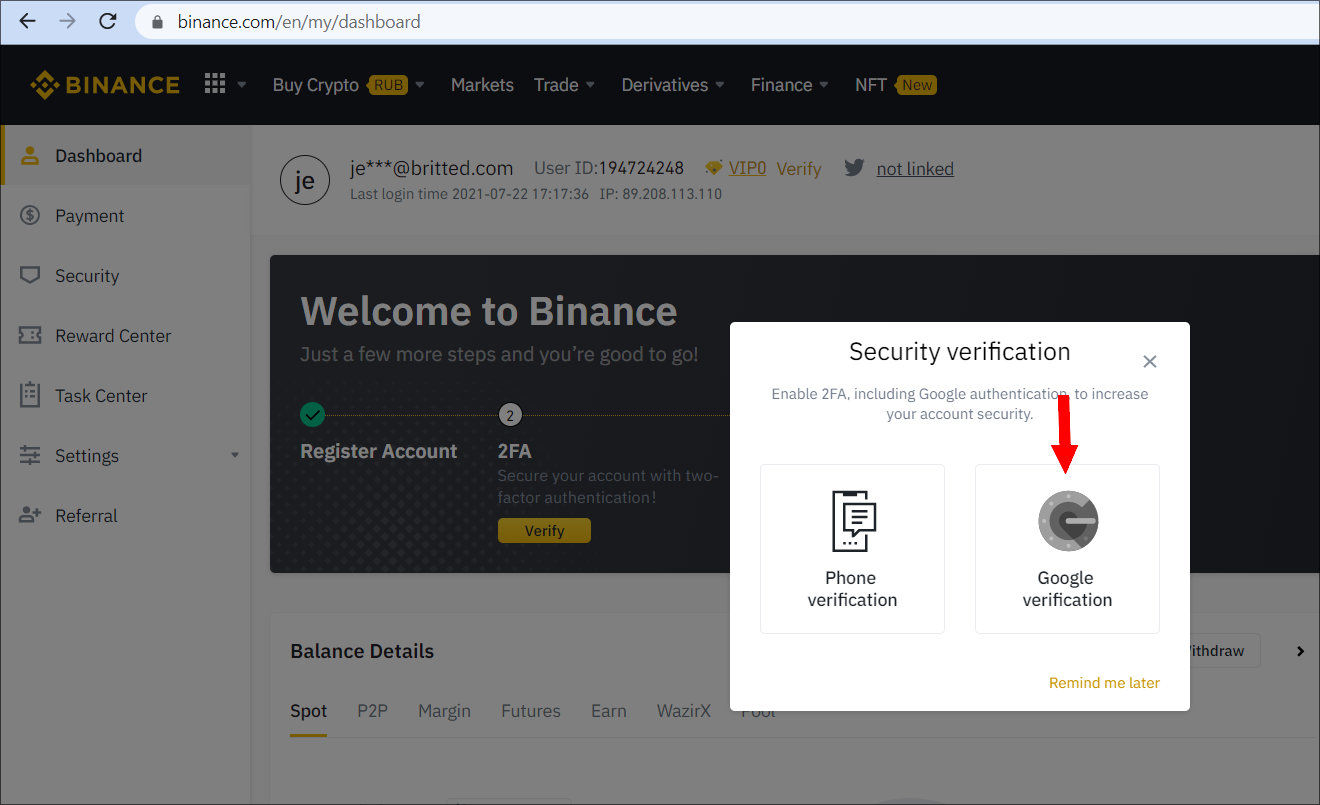Select the WazirX balance tab
Image resolution: width=1320 pixels, height=805 pixels.
coord(684,711)
